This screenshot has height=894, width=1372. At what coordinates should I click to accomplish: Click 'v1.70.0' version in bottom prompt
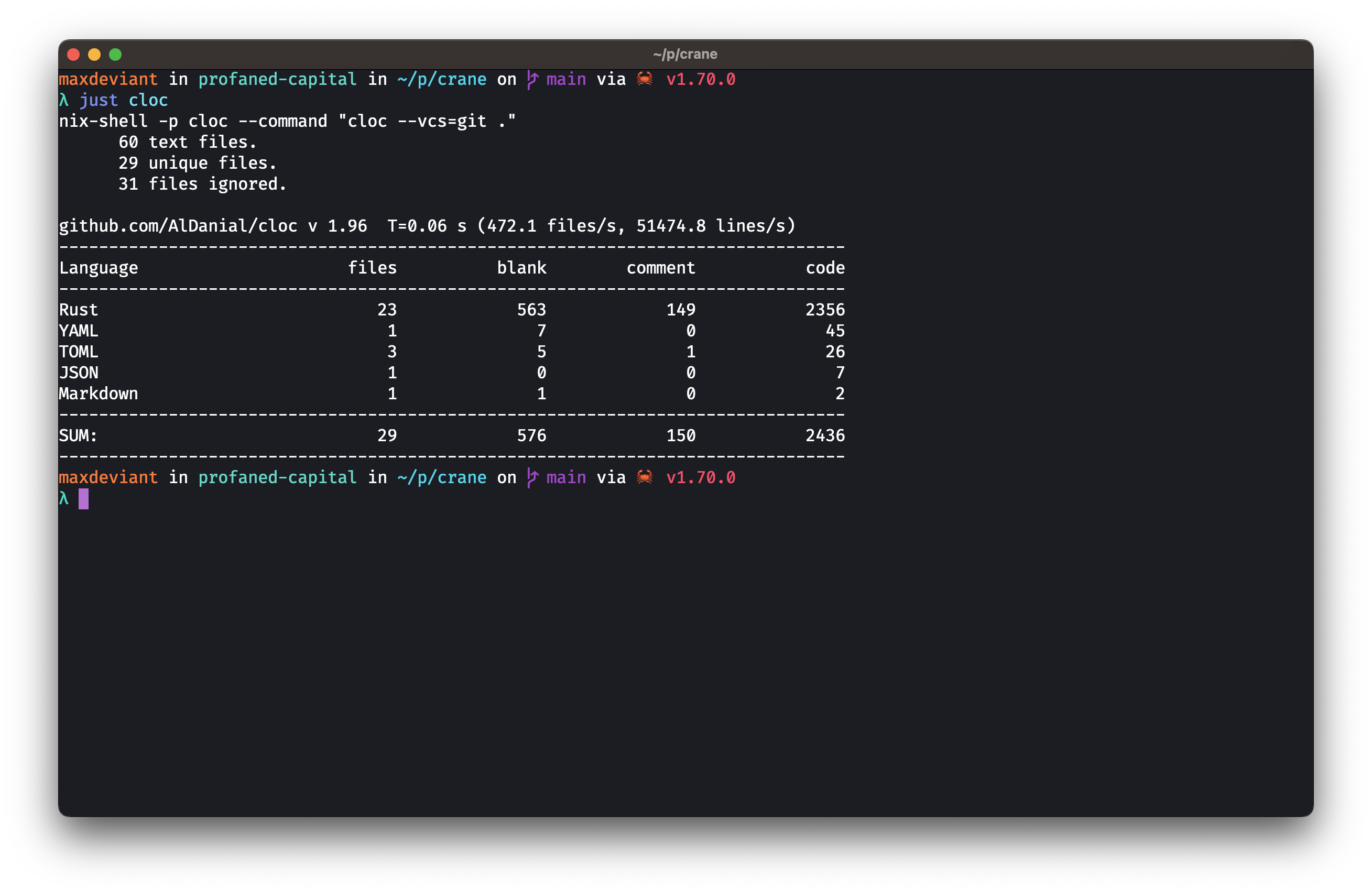(x=701, y=477)
